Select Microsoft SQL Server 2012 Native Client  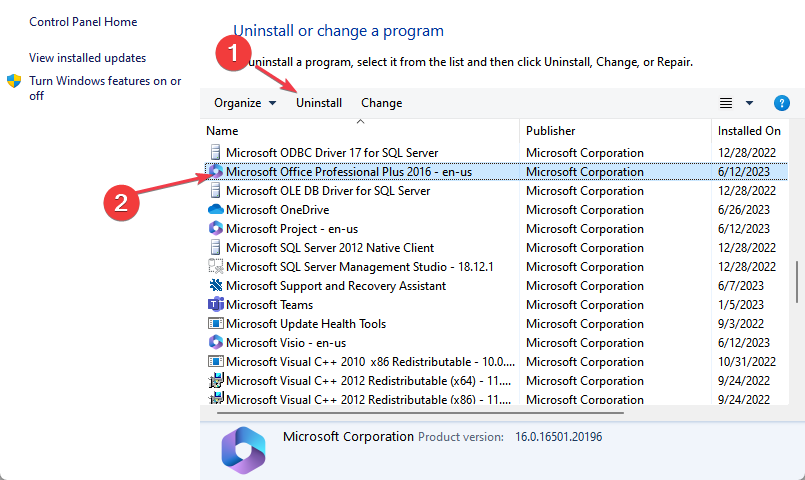330,248
